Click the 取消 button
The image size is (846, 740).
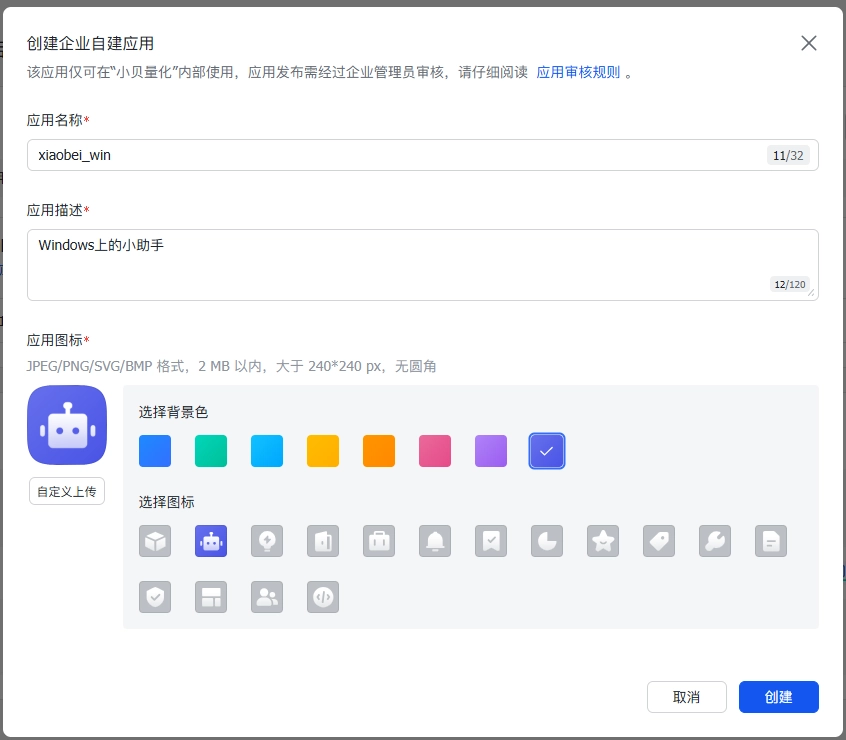tap(687, 697)
